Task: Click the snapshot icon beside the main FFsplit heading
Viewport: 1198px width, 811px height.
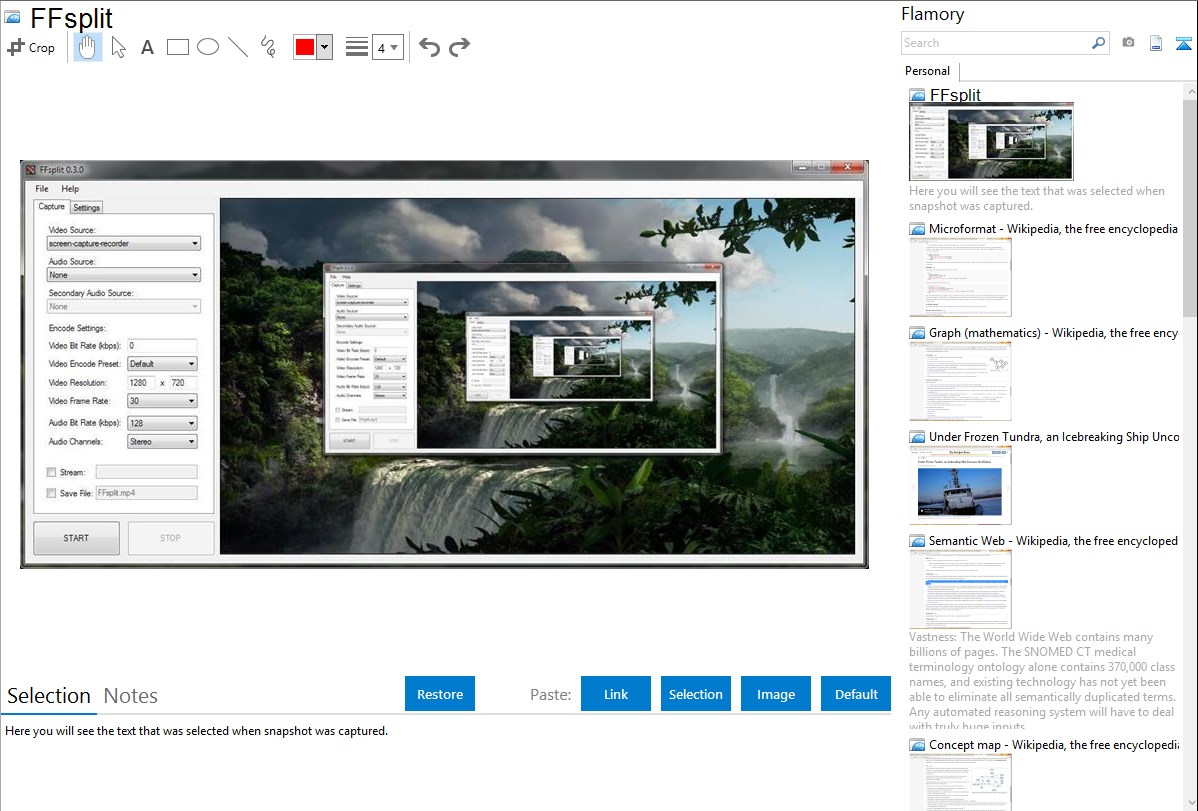Action: click(12, 18)
